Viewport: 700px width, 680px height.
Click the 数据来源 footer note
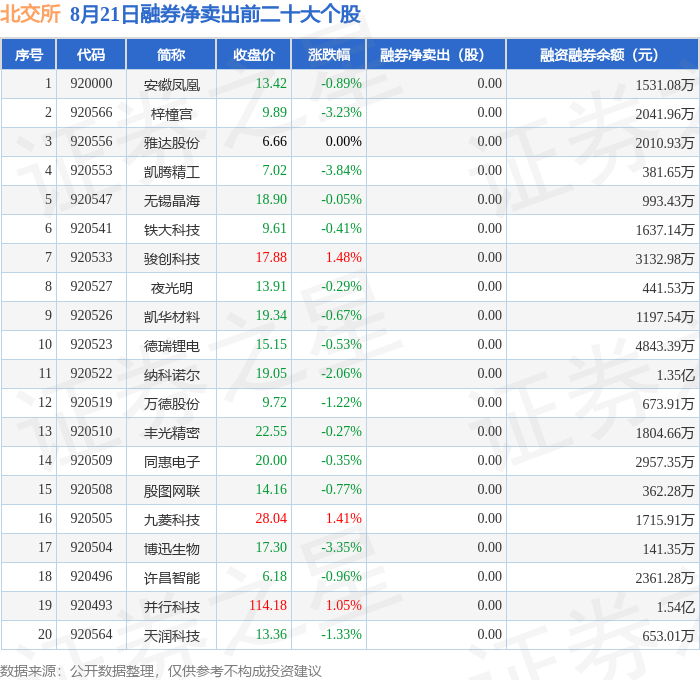click(x=161, y=671)
